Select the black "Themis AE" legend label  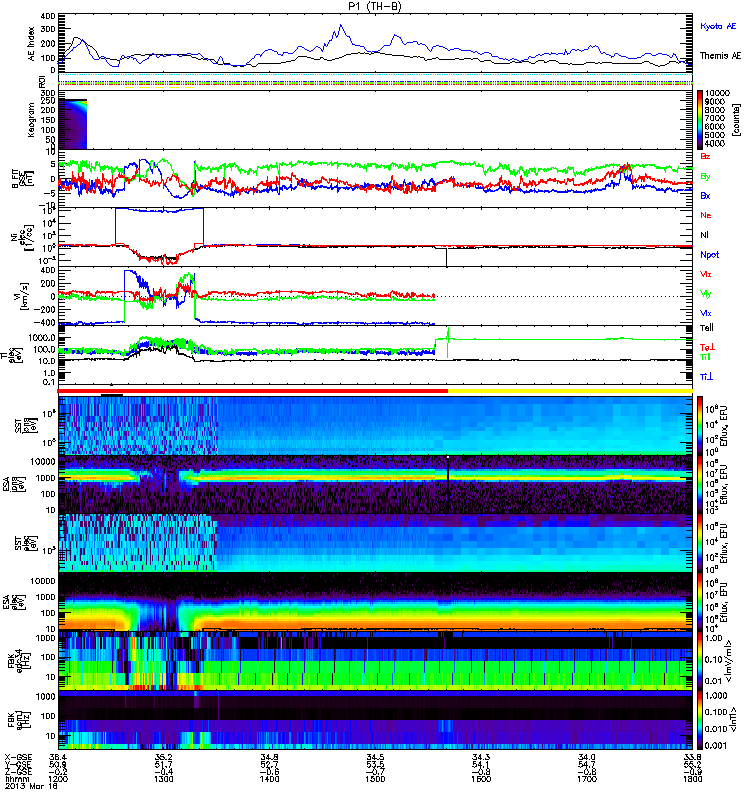pos(720,56)
